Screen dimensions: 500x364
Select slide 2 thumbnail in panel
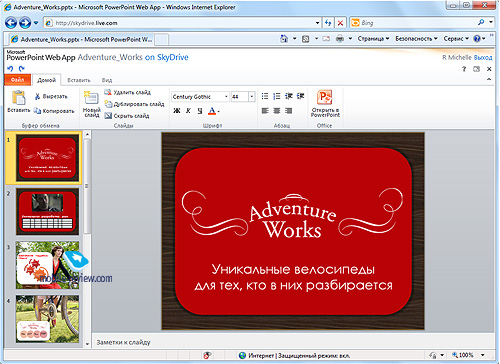tap(47, 212)
